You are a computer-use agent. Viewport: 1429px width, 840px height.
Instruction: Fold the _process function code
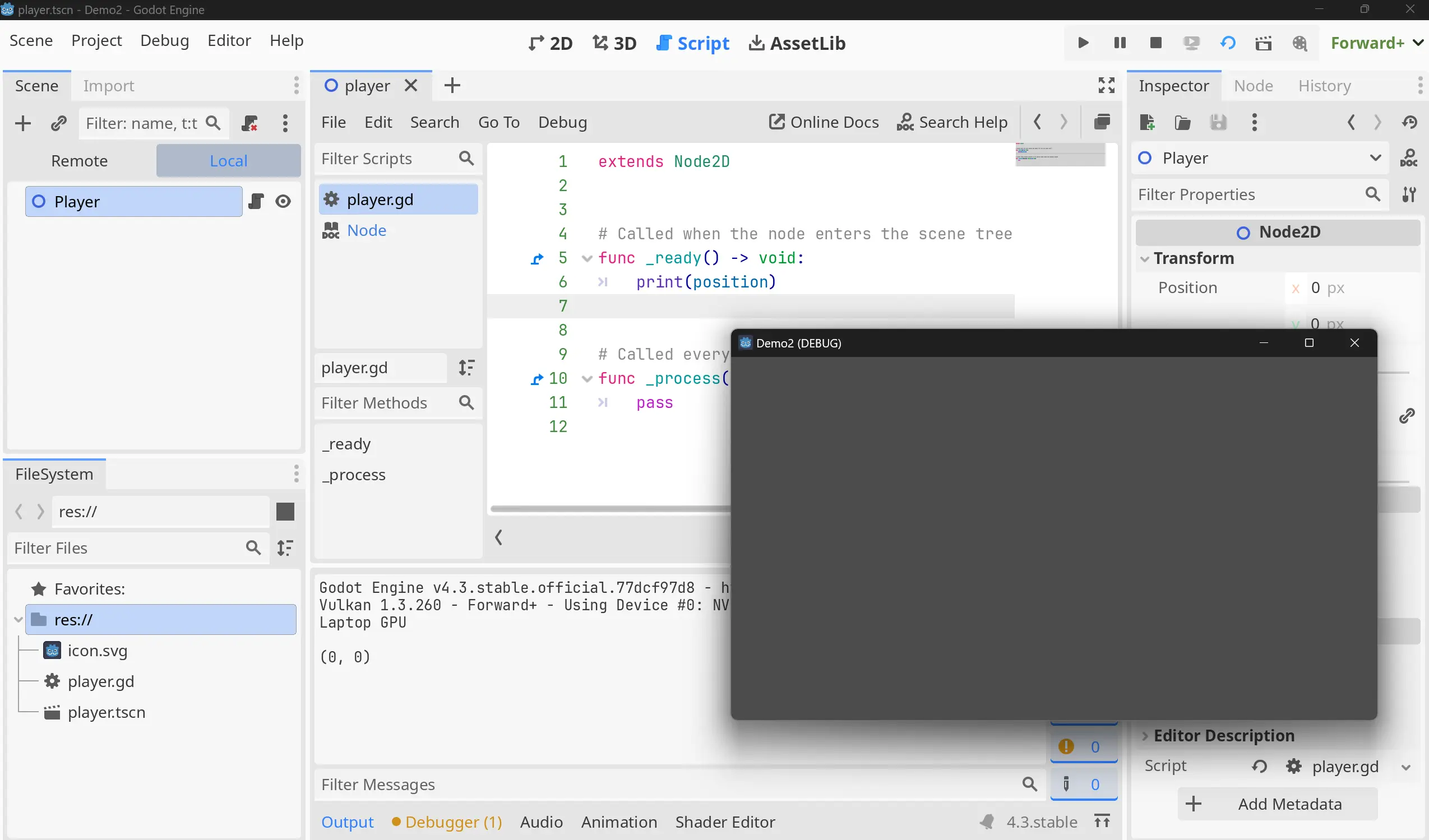[587, 379]
